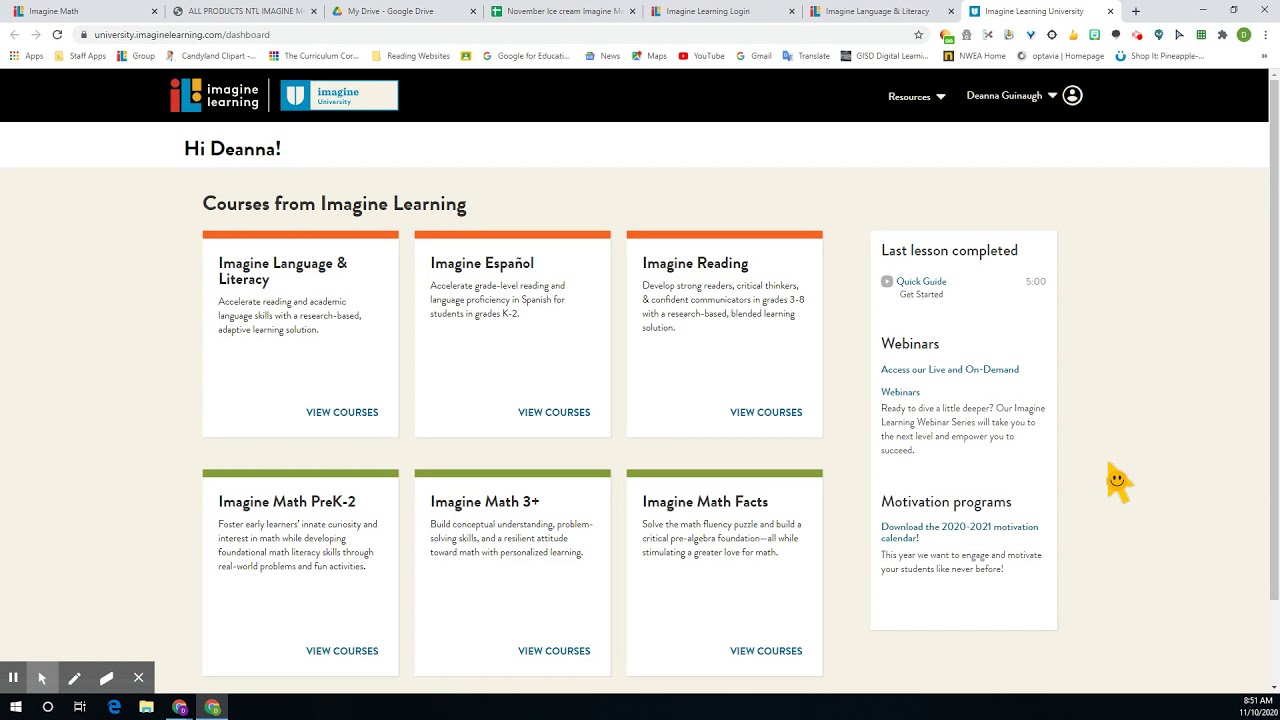Select the recorder highlighter tool
The width and height of the screenshot is (1280, 720).
click(x=106, y=678)
